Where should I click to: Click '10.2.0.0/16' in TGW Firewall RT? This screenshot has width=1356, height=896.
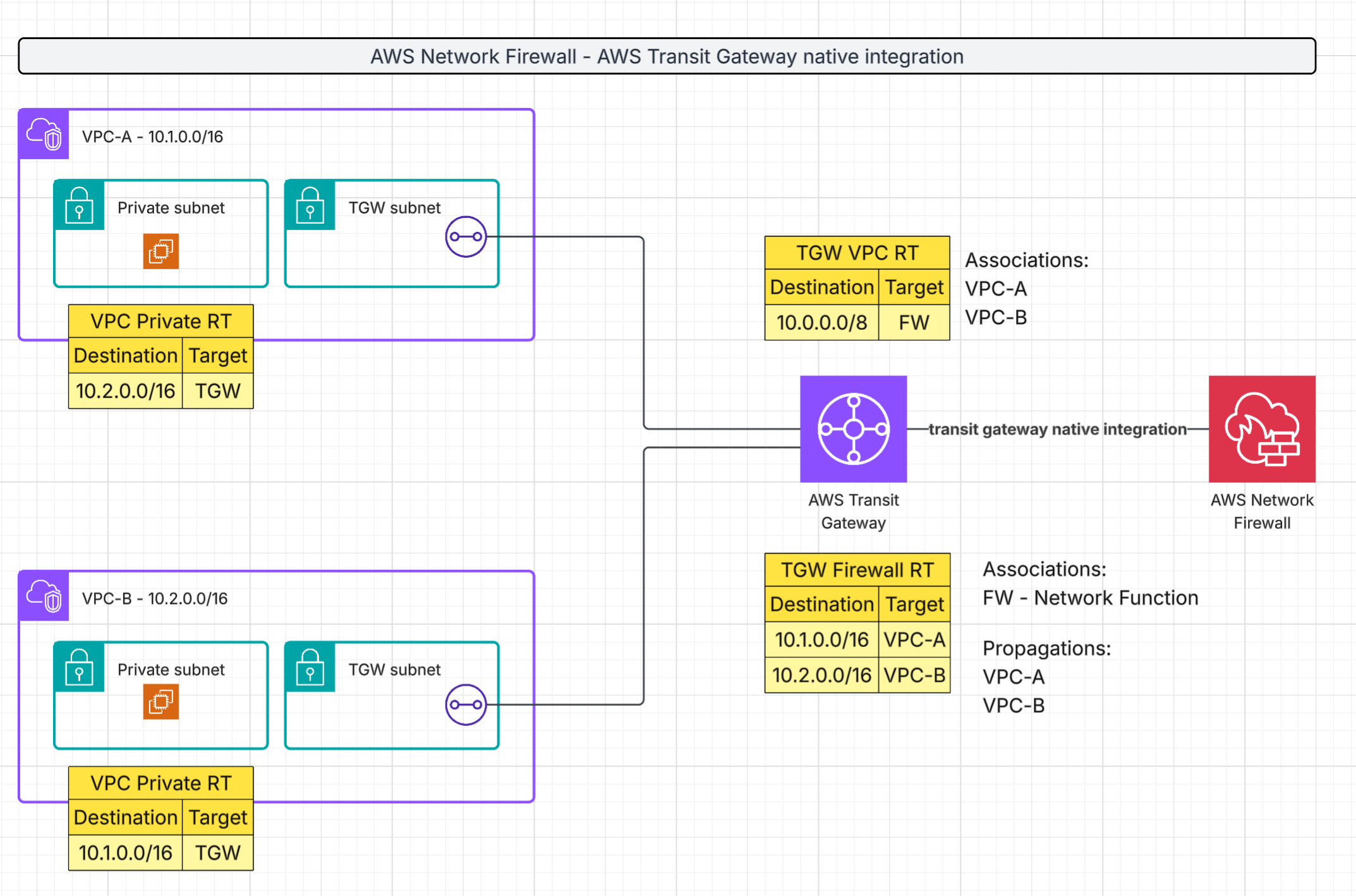pyautogui.click(x=822, y=675)
